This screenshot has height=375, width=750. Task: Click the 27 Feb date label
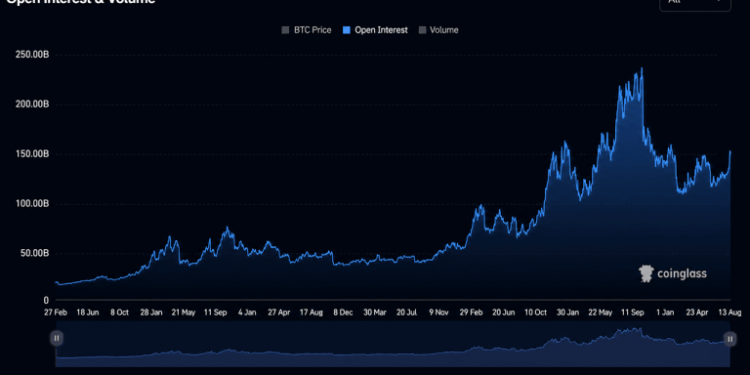click(56, 312)
